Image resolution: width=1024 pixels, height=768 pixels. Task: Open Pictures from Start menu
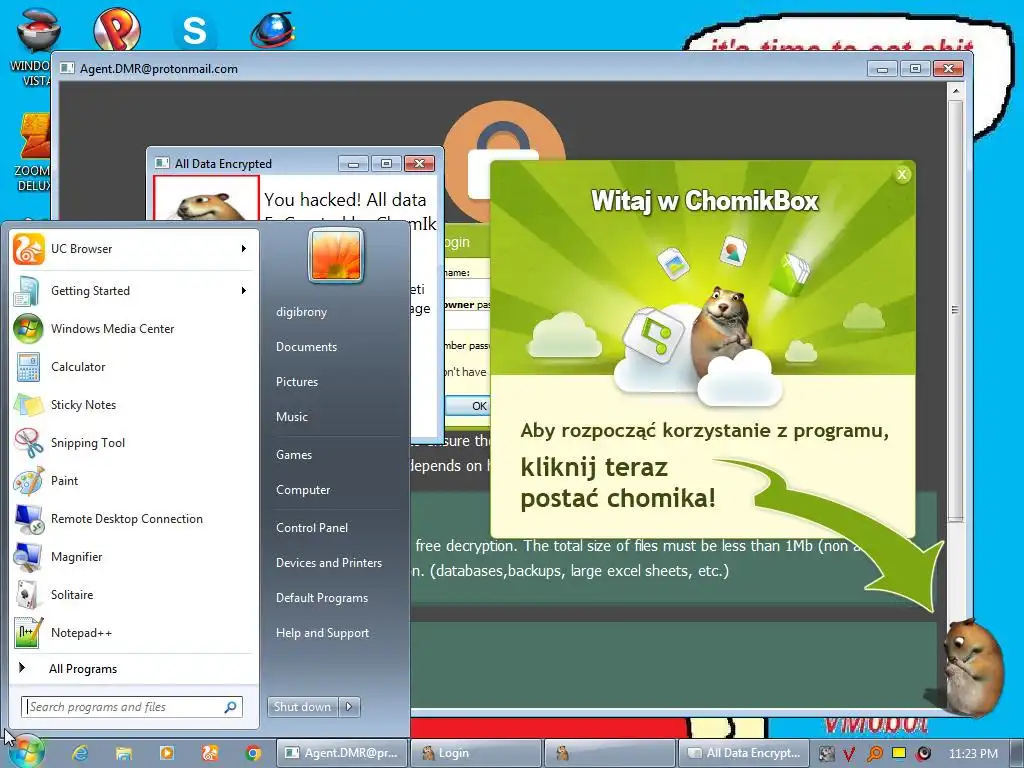pos(296,381)
